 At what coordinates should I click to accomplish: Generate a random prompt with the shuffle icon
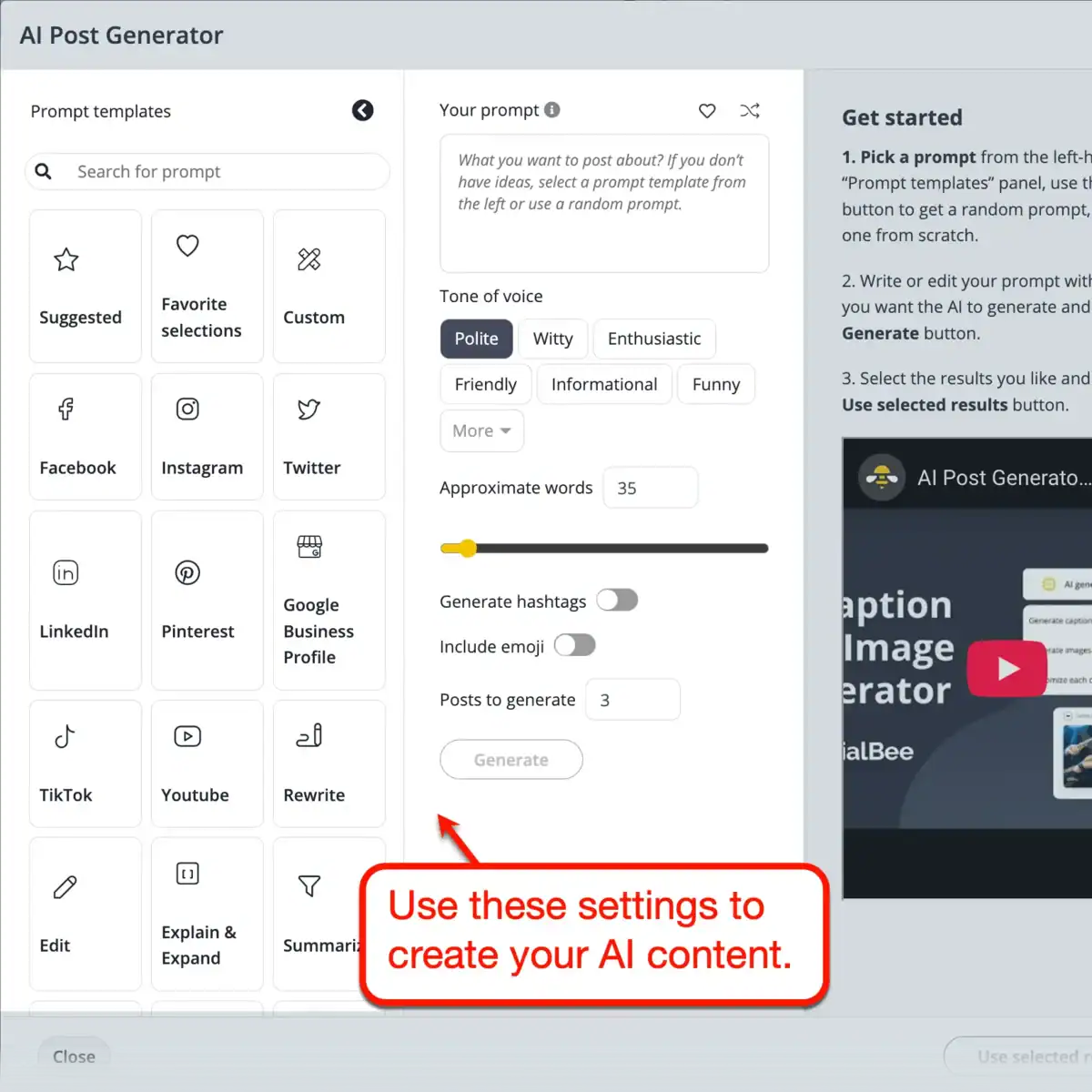[x=750, y=110]
